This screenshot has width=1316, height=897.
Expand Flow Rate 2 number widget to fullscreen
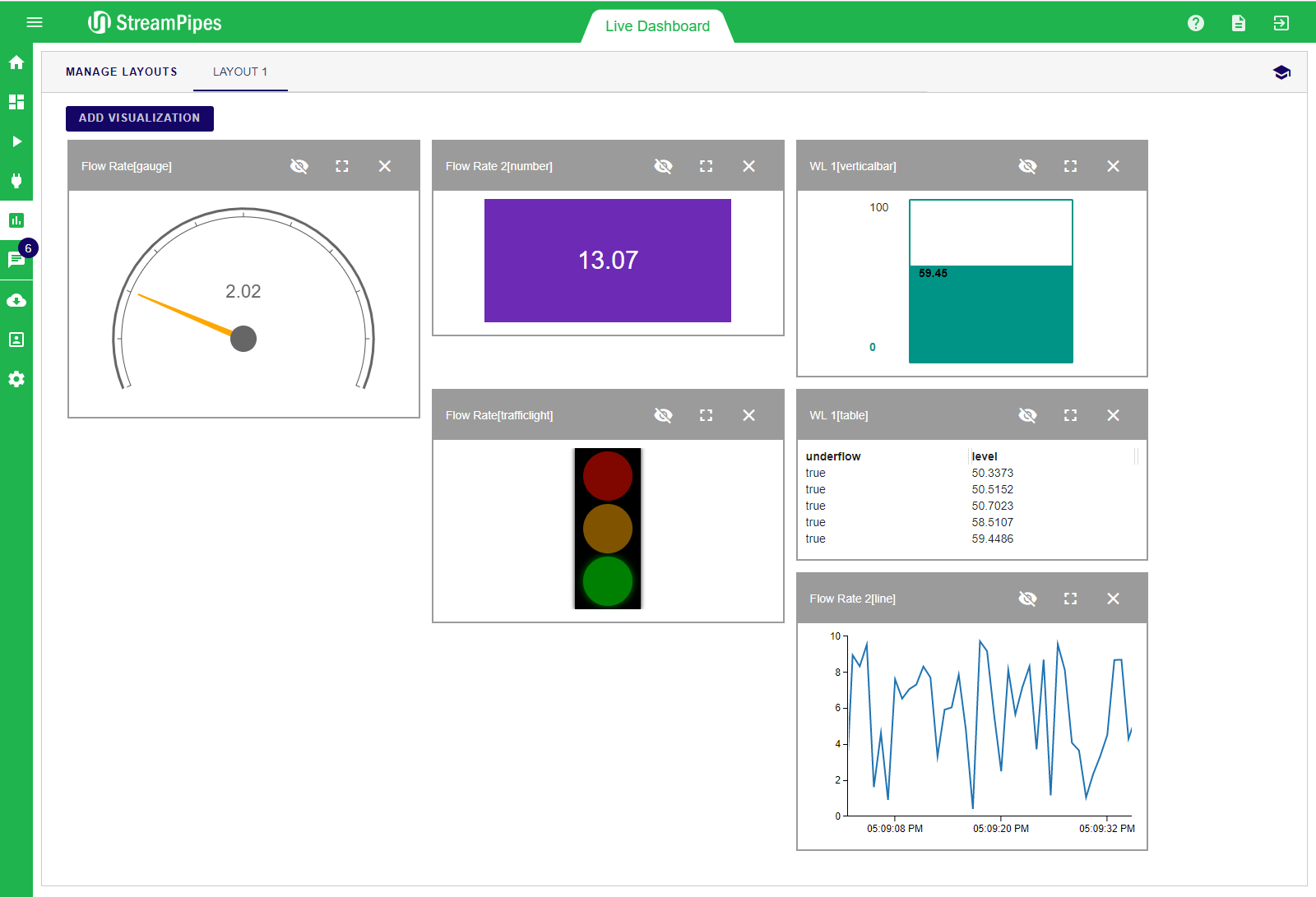[x=706, y=166]
